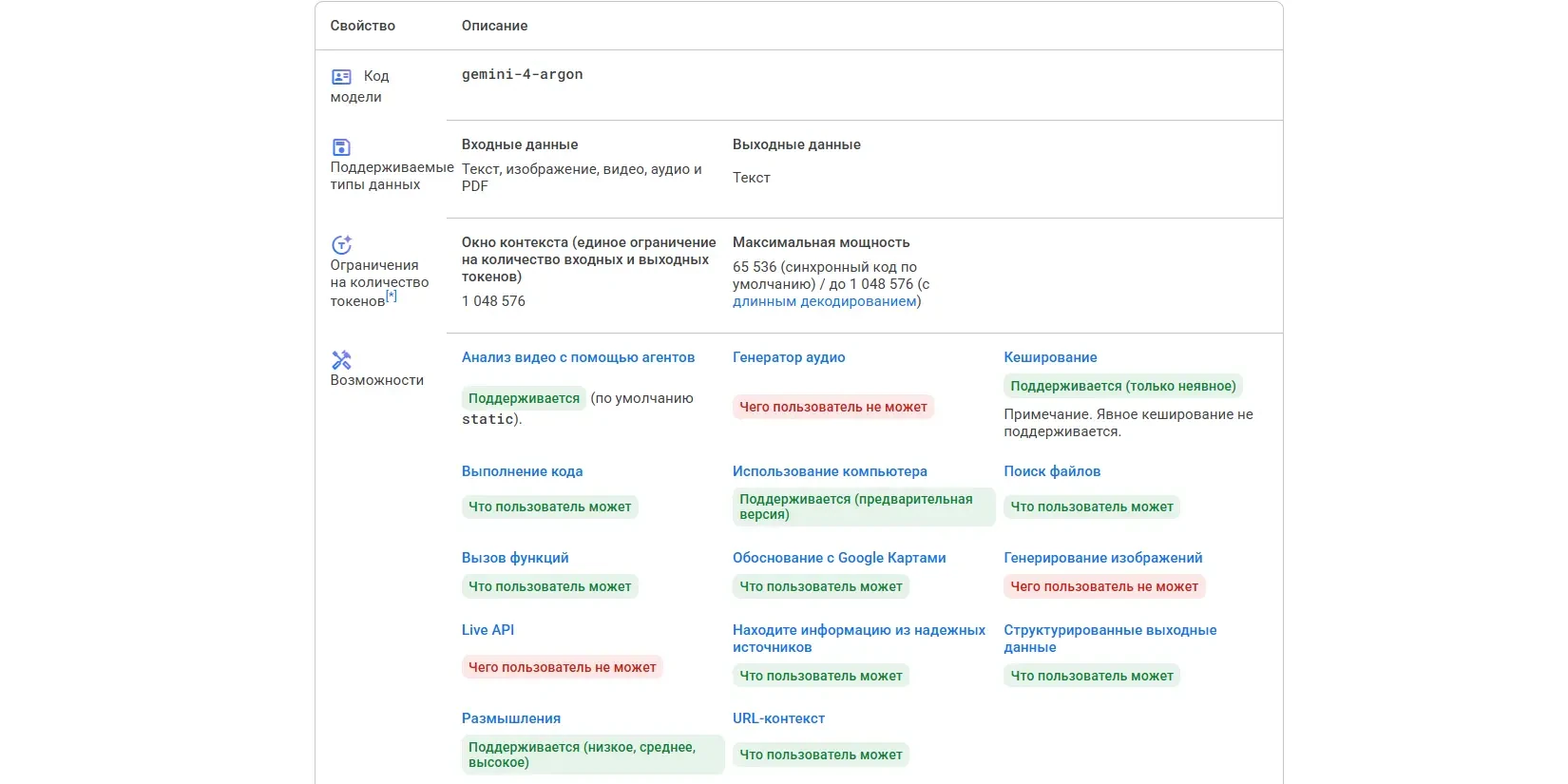Click the 'Входные данные' heading
This screenshot has height=784, width=1568.
click(x=520, y=144)
